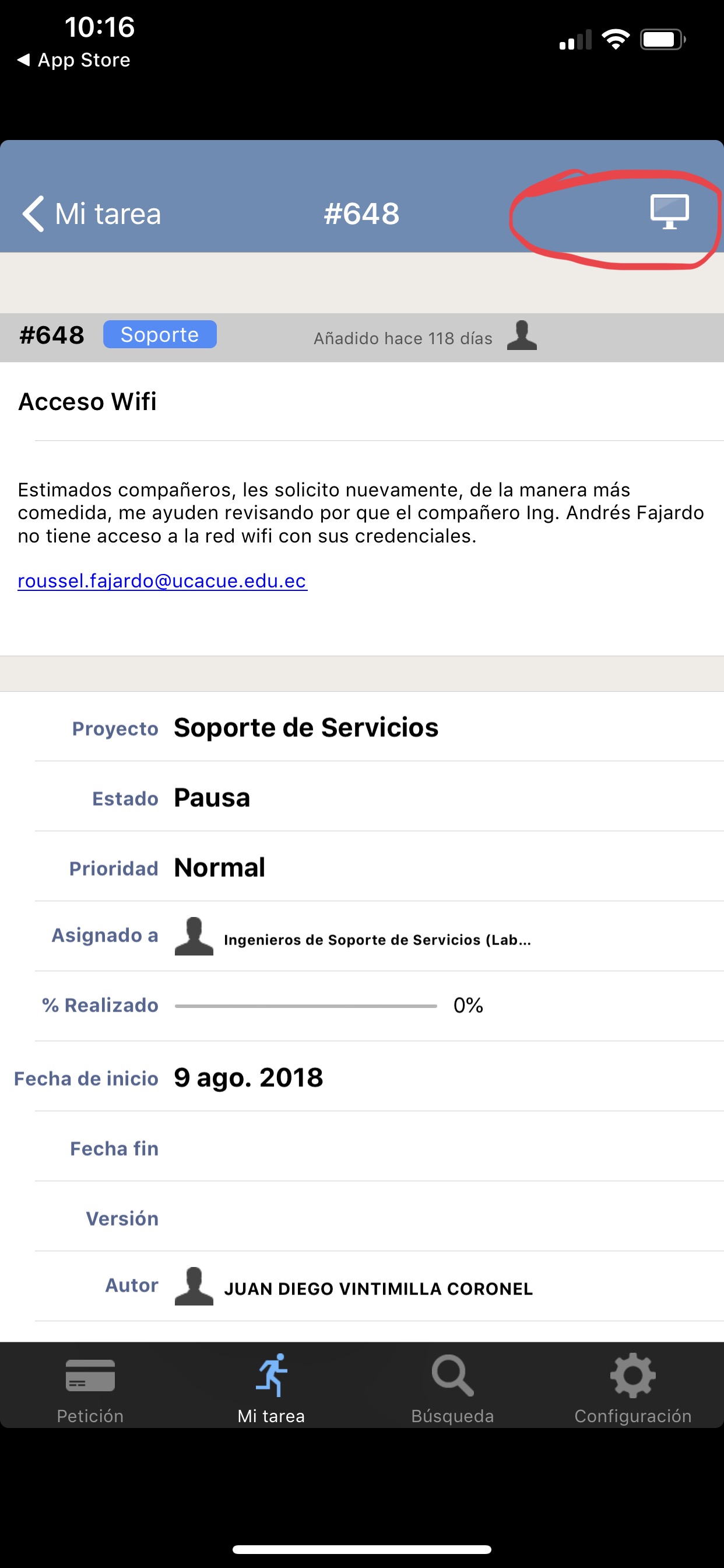Screen dimensions: 724x1568
Task: Tap the author avatar in Autor row
Action: point(194,1286)
